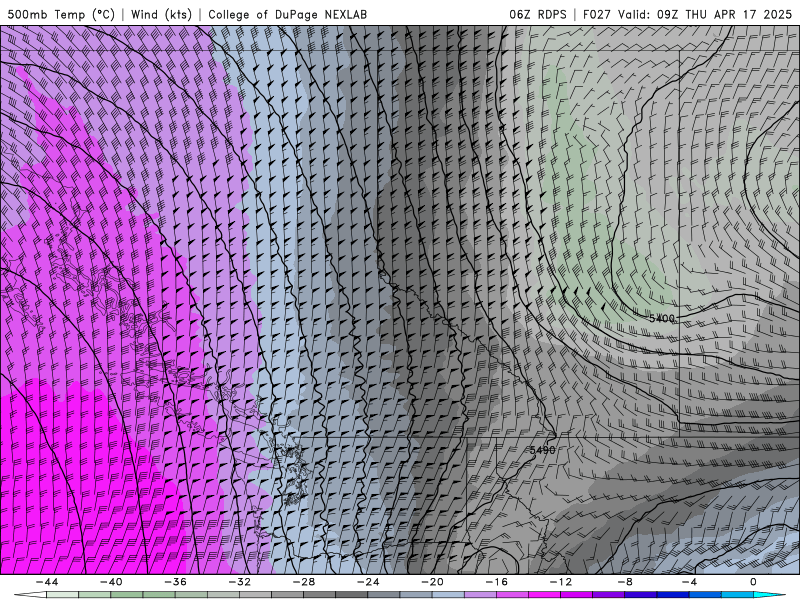Screen dimensions: 800x600
Task: Select the -4 colorbar tick label
Action: tap(689, 582)
